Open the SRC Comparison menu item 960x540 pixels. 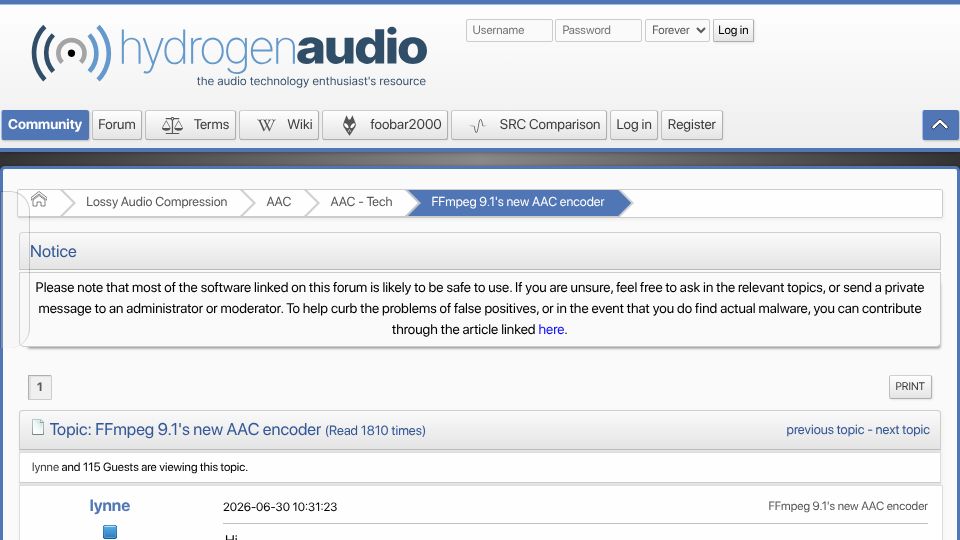pos(529,125)
